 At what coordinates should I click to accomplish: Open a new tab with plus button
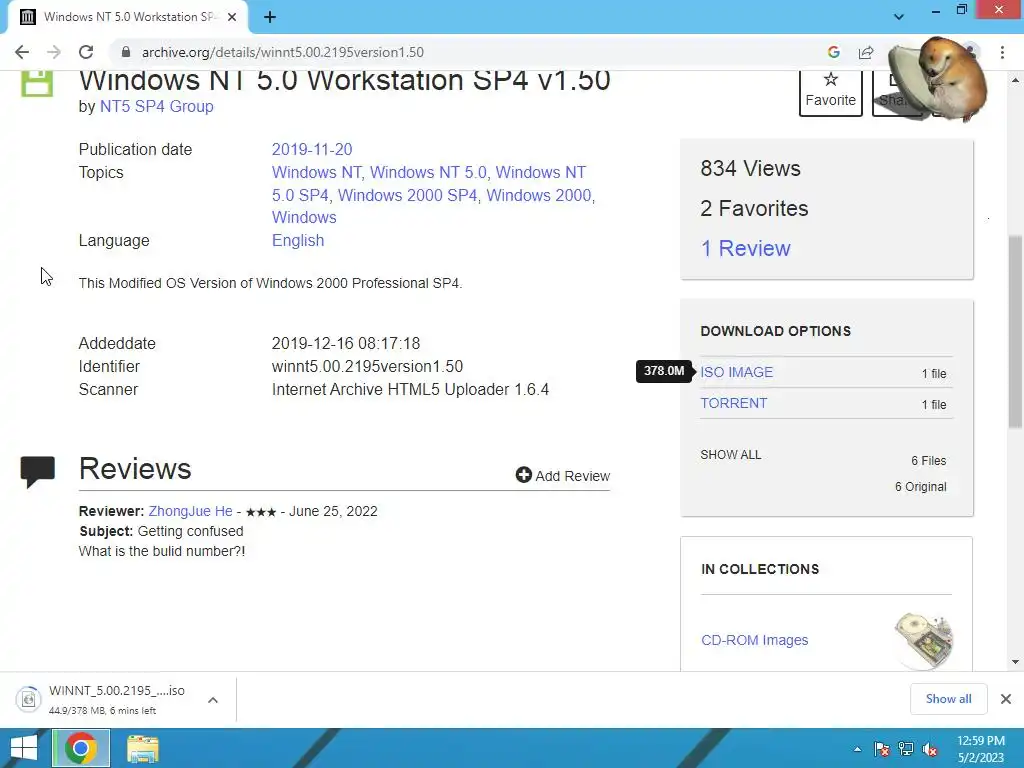click(x=270, y=17)
